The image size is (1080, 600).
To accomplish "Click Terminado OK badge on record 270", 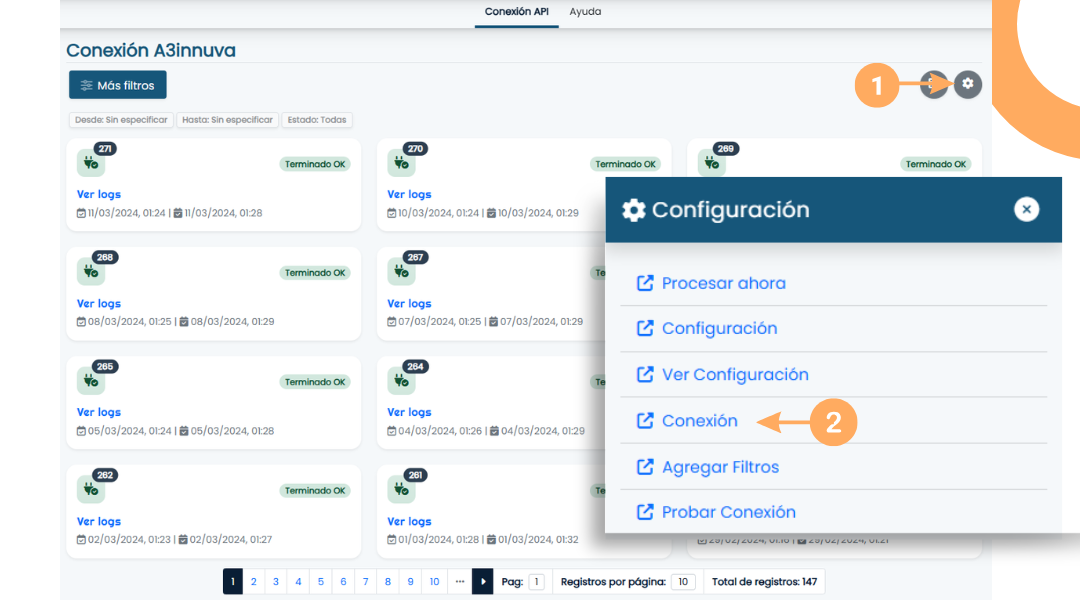I will tap(625, 164).
